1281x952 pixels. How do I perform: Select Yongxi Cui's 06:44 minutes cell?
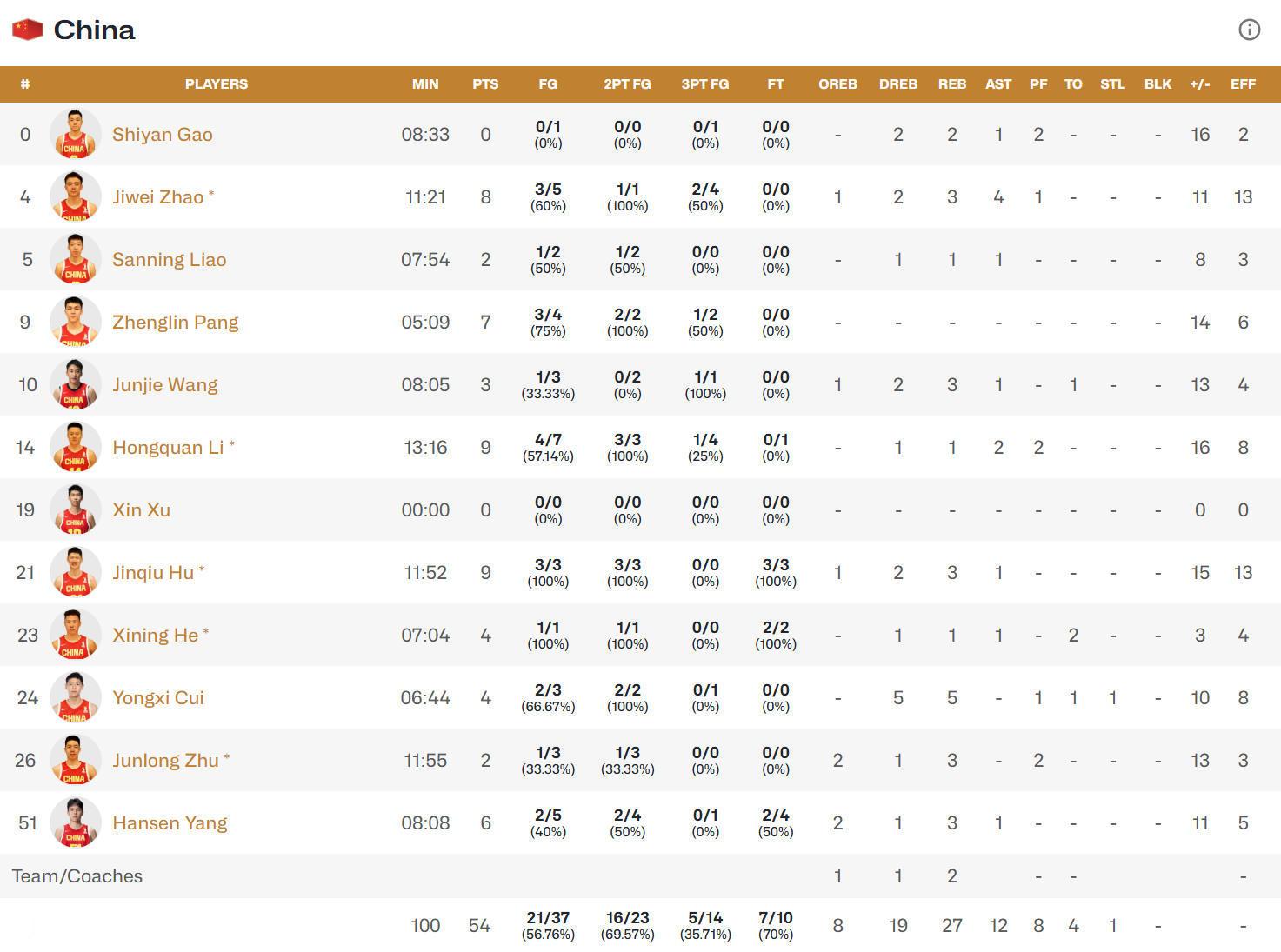pyautogui.click(x=425, y=697)
